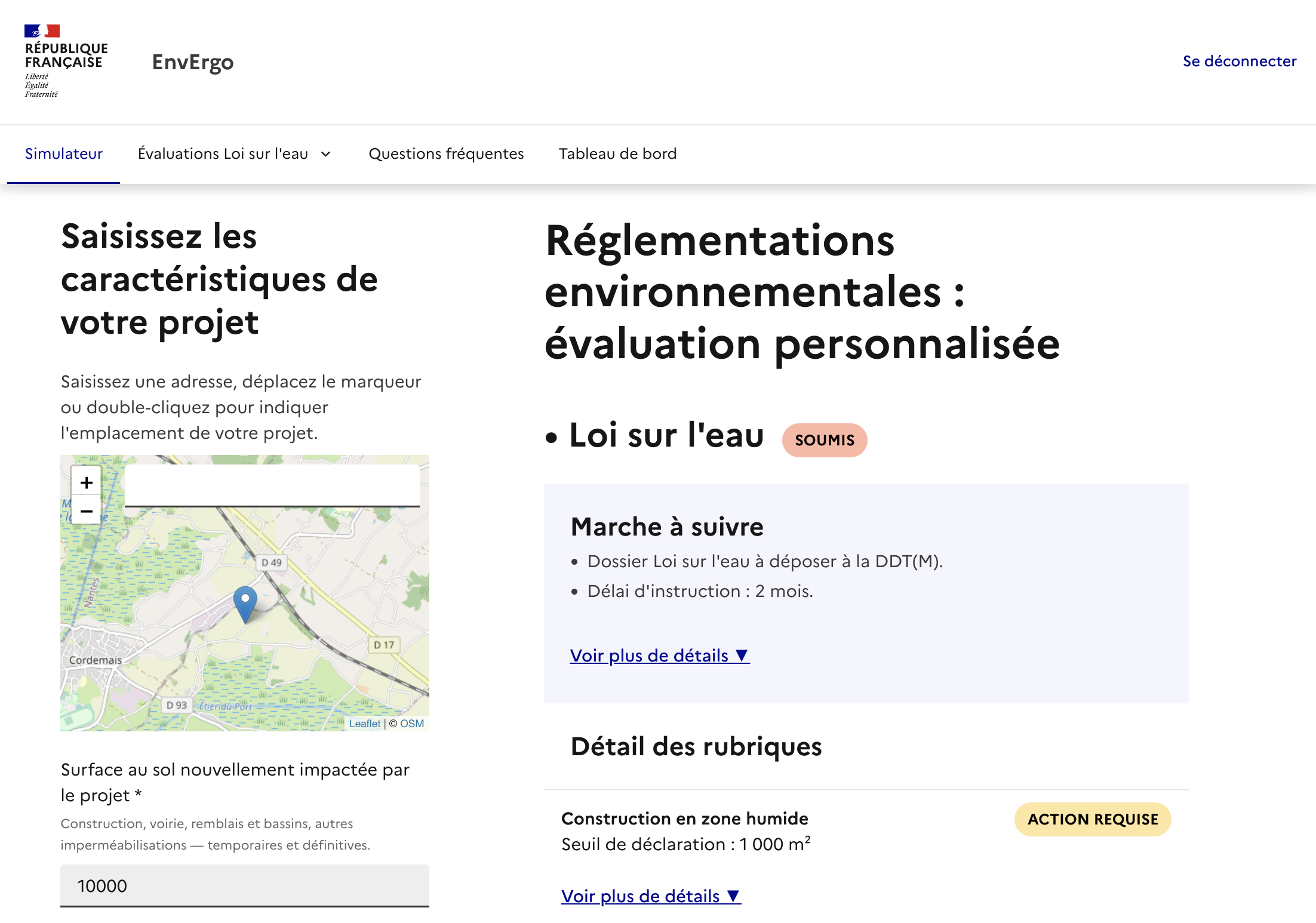Expand Voir plus de détails under Construction en zone humide
This screenshot has height=923, width=1316.
[651, 896]
